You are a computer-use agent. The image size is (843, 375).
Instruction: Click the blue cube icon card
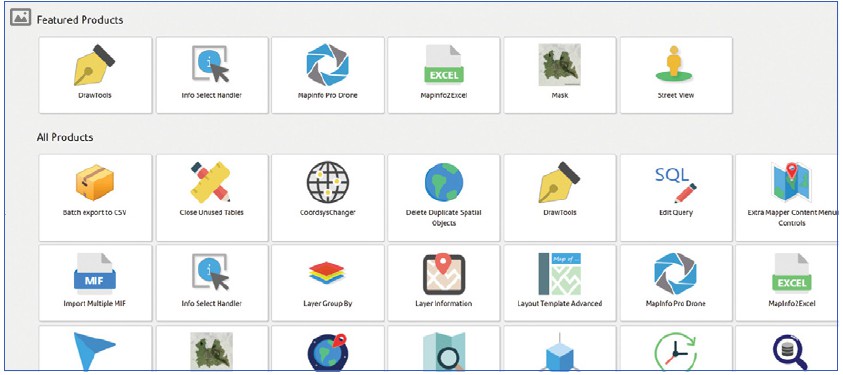[560, 348]
